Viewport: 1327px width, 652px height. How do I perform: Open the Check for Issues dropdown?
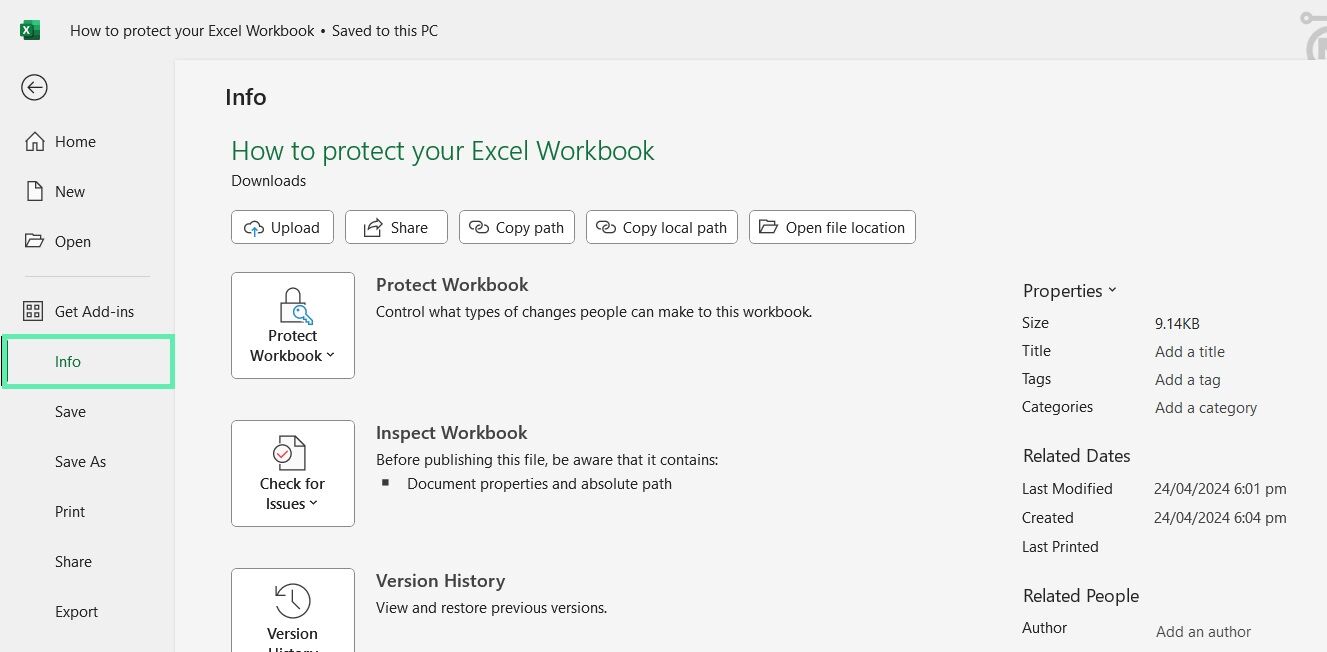pos(293,473)
